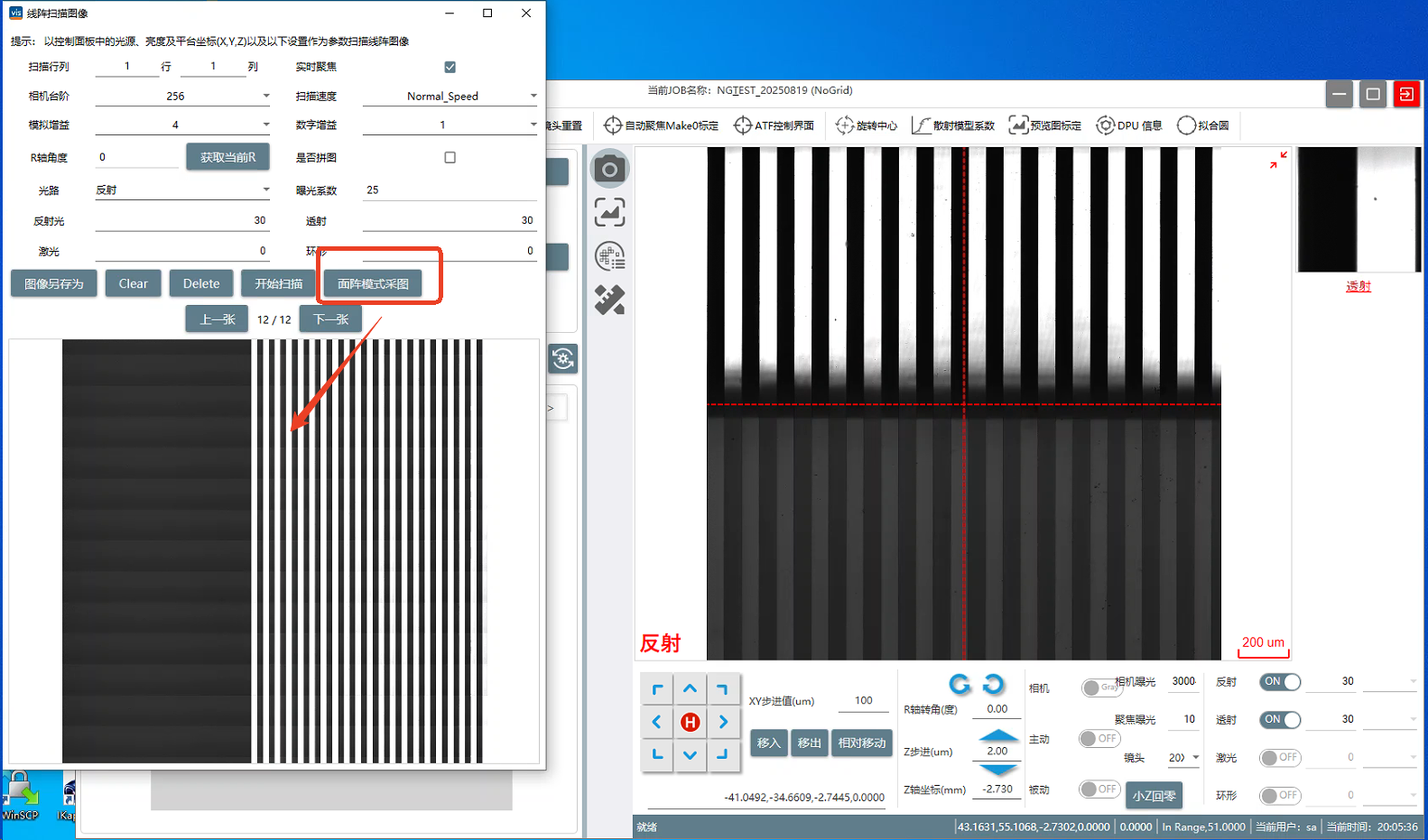Turn on the 激光 toggle switch
This screenshot has width=1428, height=840.
pyautogui.click(x=1280, y=757)
